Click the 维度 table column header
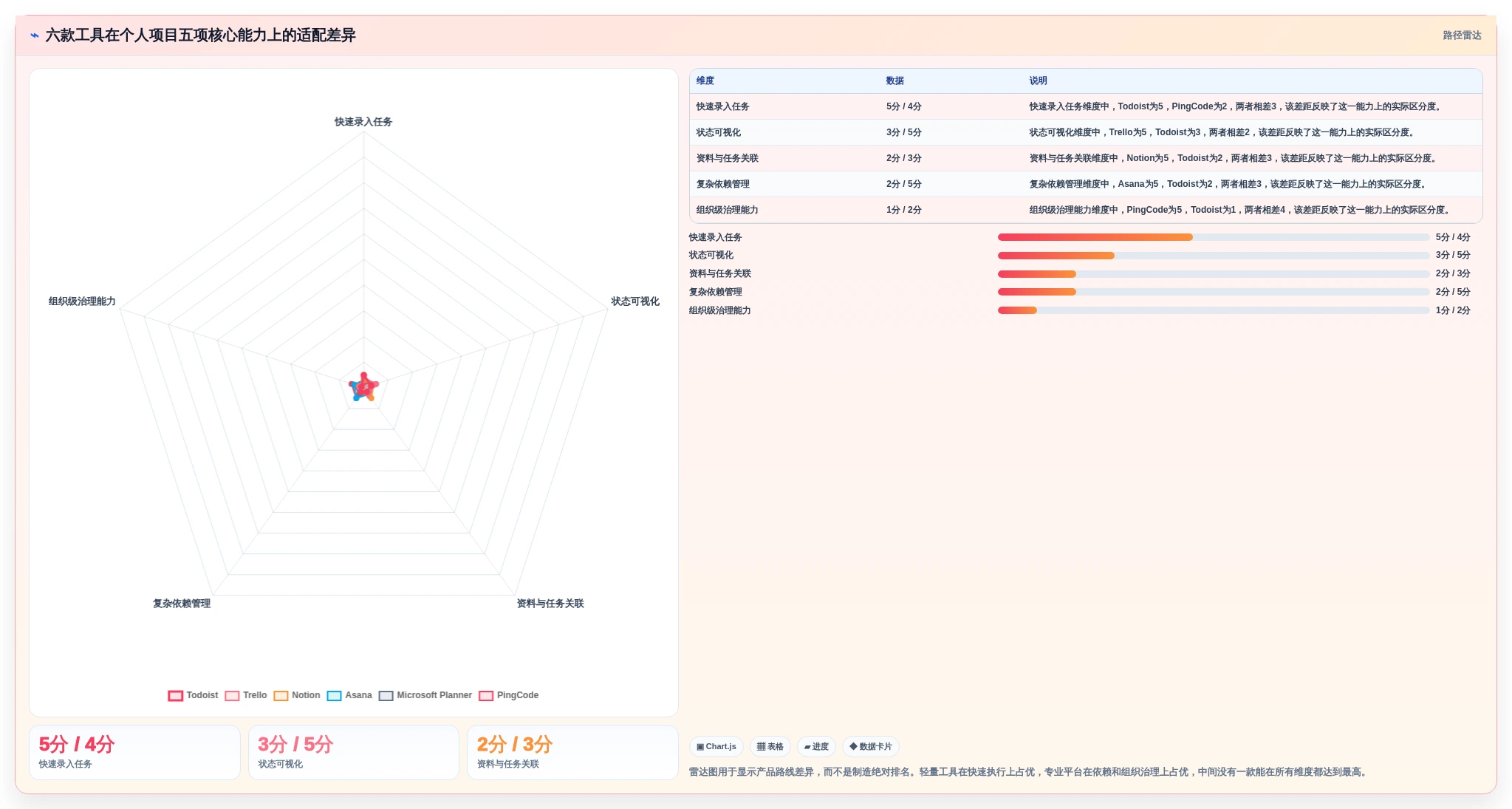 click(x=705, y=81)
